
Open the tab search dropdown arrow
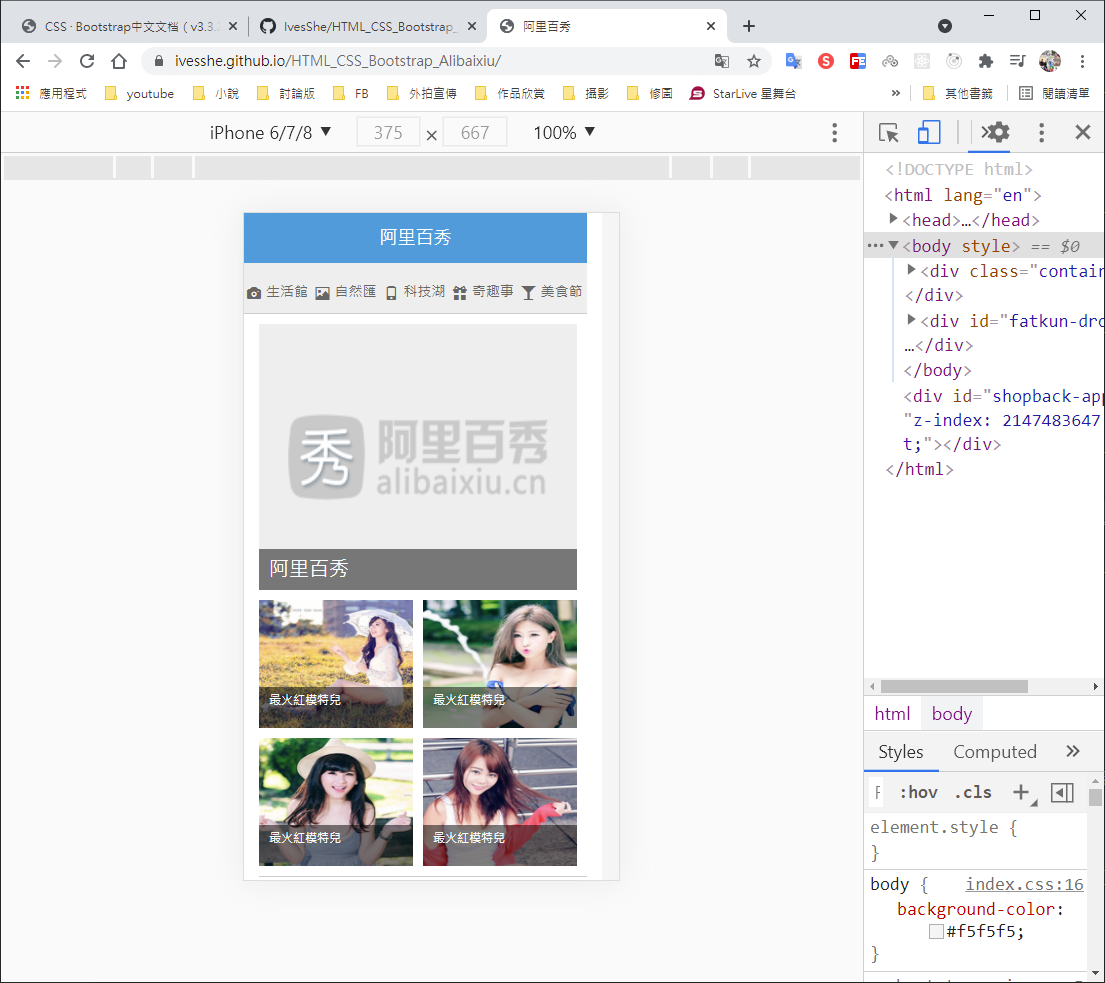945,26
